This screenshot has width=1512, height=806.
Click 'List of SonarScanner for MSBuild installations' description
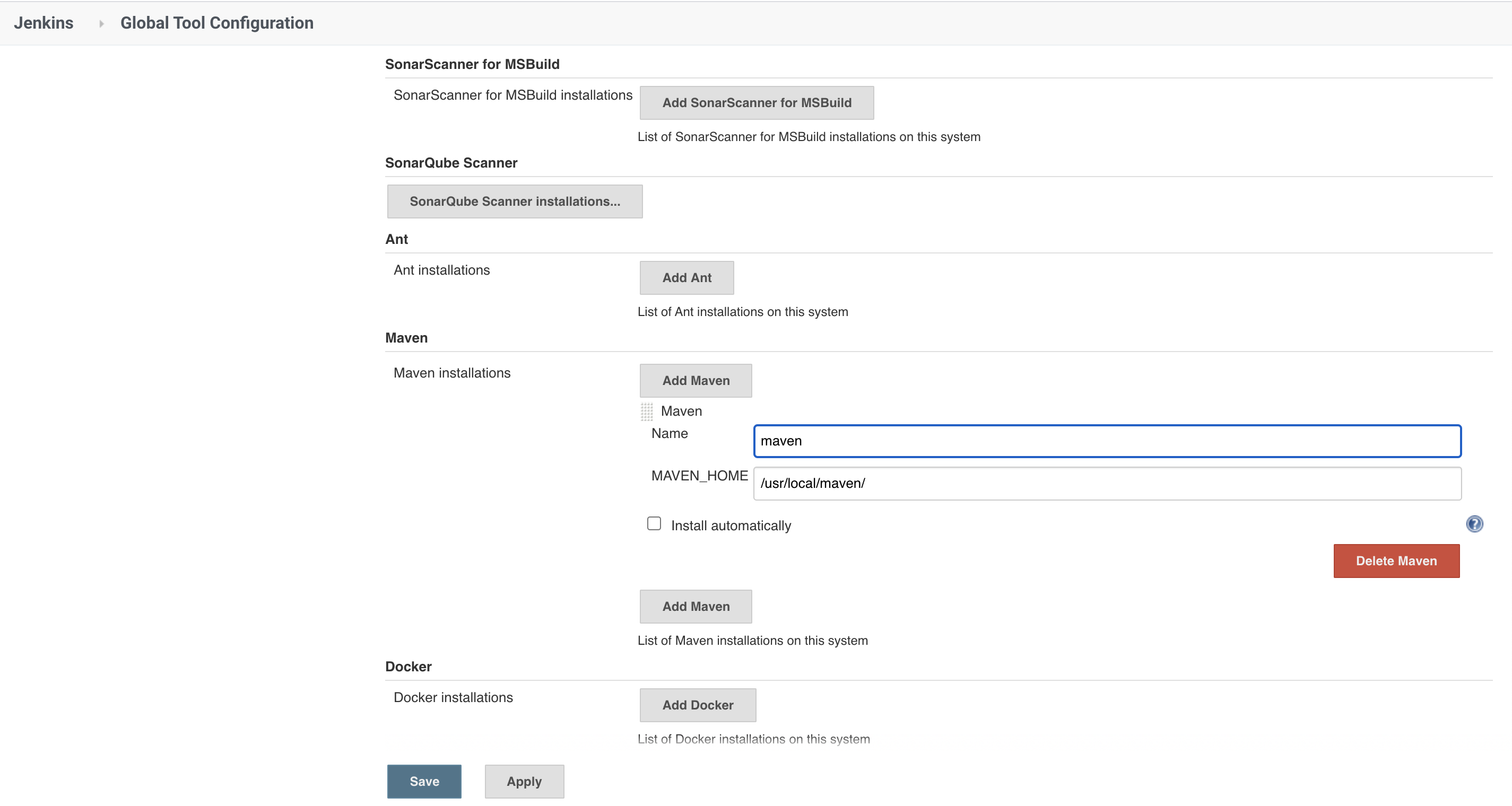click(809, 137)
